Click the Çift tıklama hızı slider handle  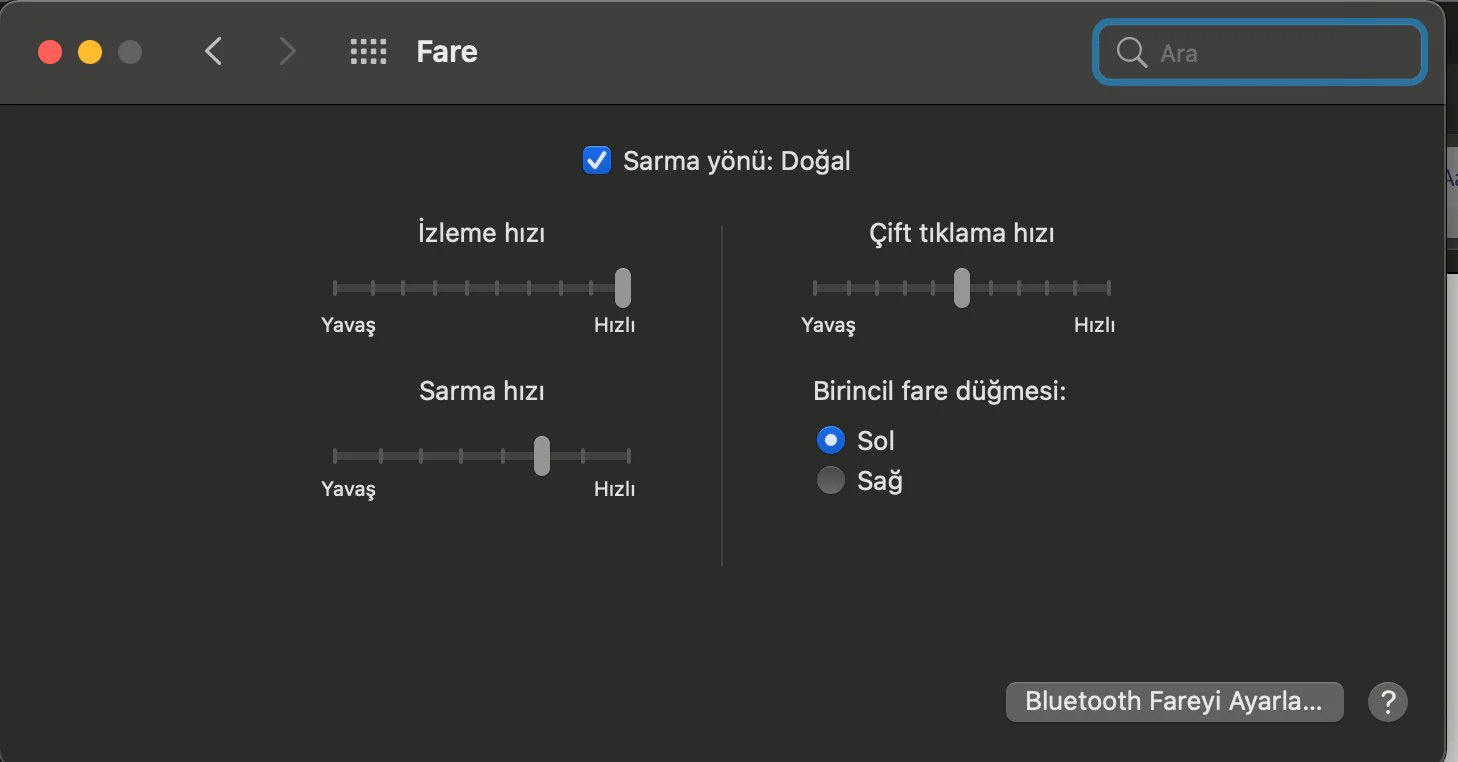tap(961, 288)
